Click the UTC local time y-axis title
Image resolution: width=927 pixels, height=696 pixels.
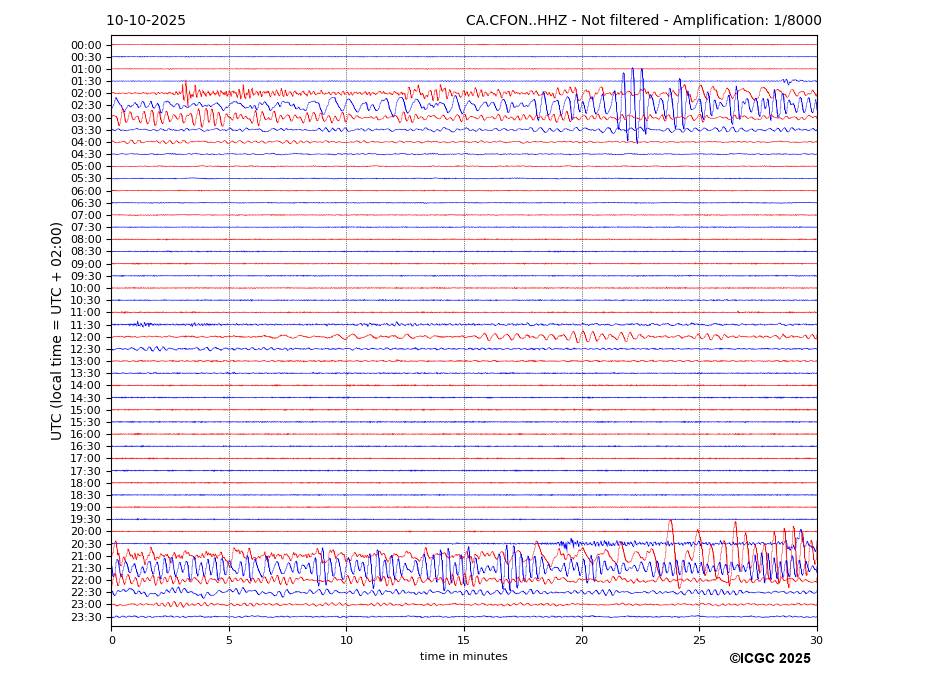[57, 330]
